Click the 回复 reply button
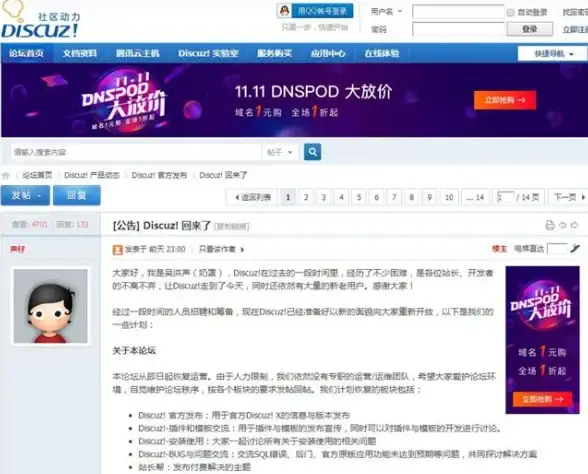This screenshot has height=474, width=588. tap(76, 195)
